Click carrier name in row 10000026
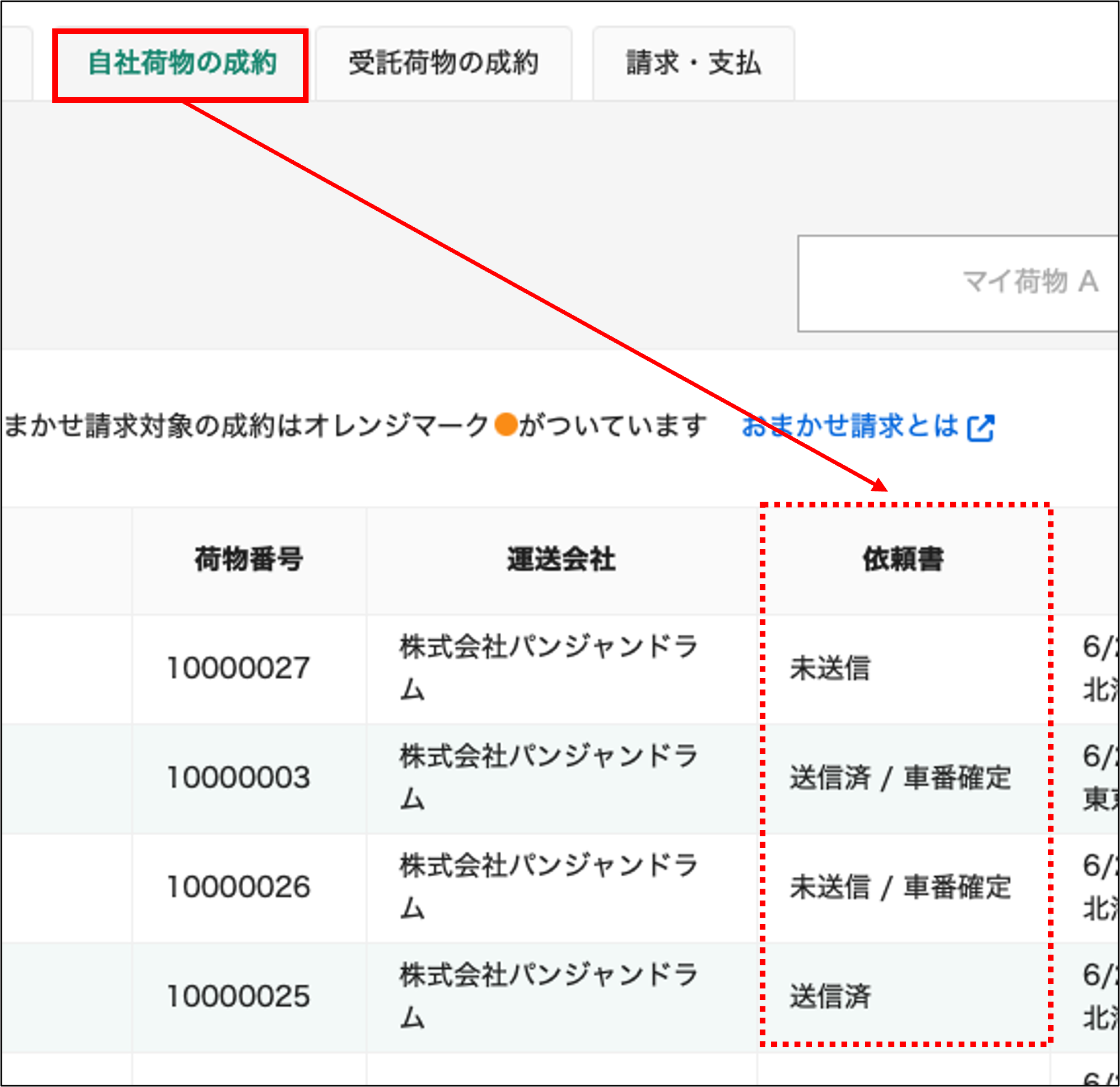Image resolution: width=1120 pixels, height=1087 pixels. (548, 887)
